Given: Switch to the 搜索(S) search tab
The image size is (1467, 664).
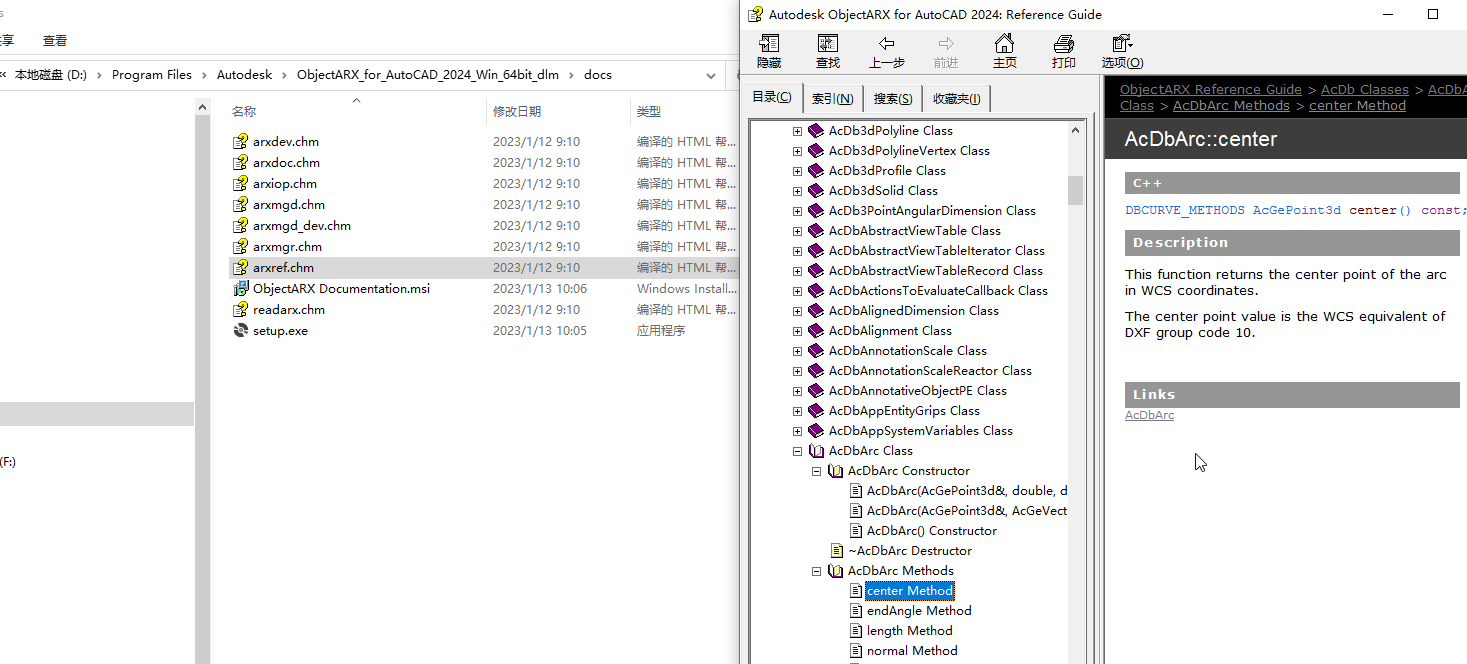Looking at the screenshot, I should 892,98.
